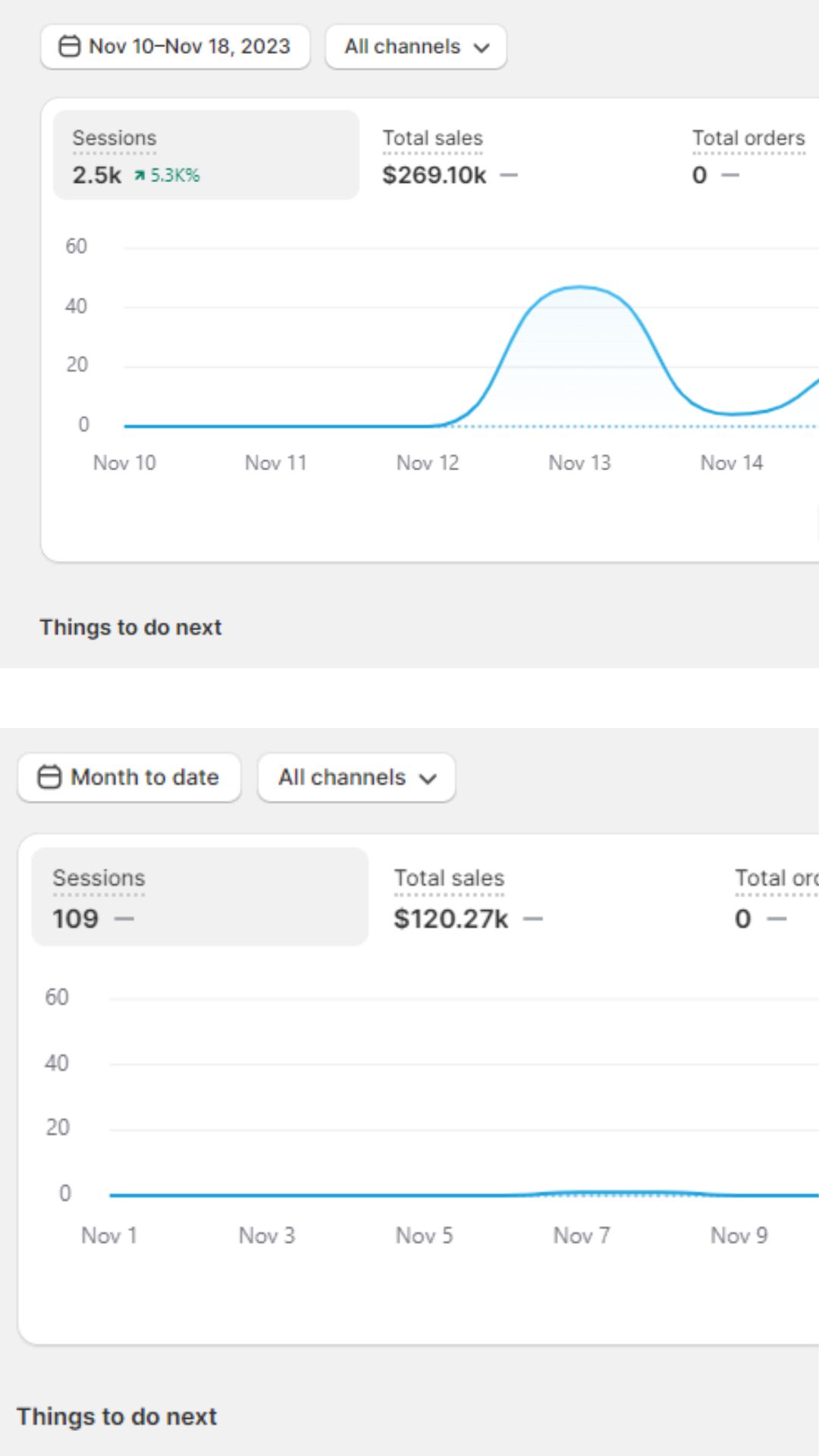Image resolution: width=819 pixels, height=1456 pixels.
Task: Select Sessions 109 metric tab
Action: click(199, 897)
